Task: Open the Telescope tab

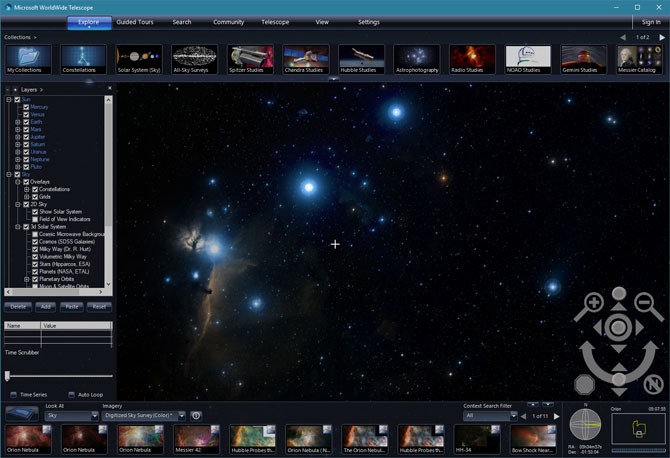Action: pyautogui.click(x=275, y=22)
